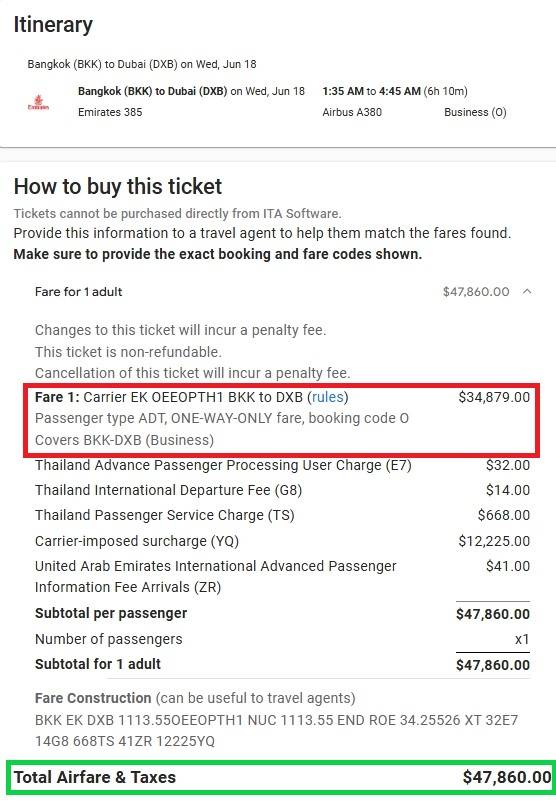Image resolution: width=556 pixels, height=802 pixels.
Task: Select the Carrier-imposed surcharge (YQ) row
Action: point(282,541)
